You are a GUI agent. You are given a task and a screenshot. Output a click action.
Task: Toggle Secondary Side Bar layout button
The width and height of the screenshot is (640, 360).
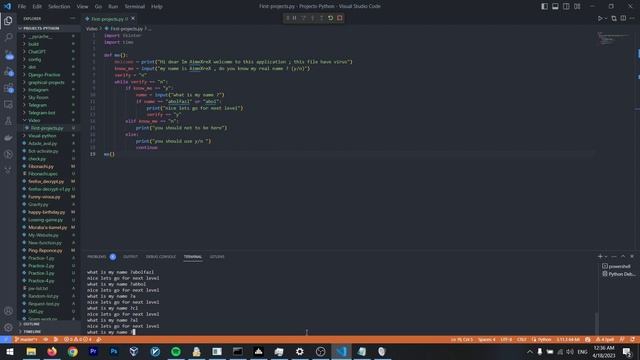pyautogui.click(x=566, y=6)
